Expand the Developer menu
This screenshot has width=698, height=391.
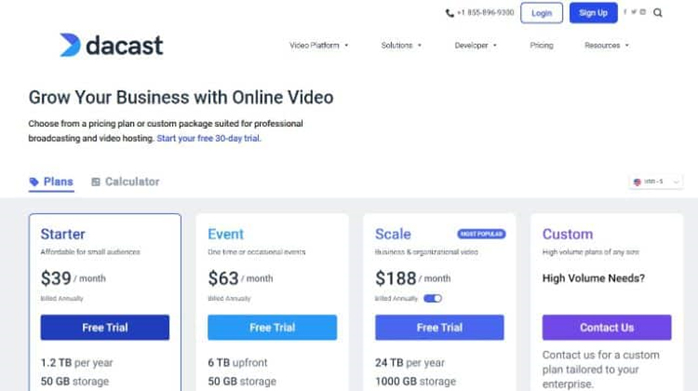pos(475,45)
